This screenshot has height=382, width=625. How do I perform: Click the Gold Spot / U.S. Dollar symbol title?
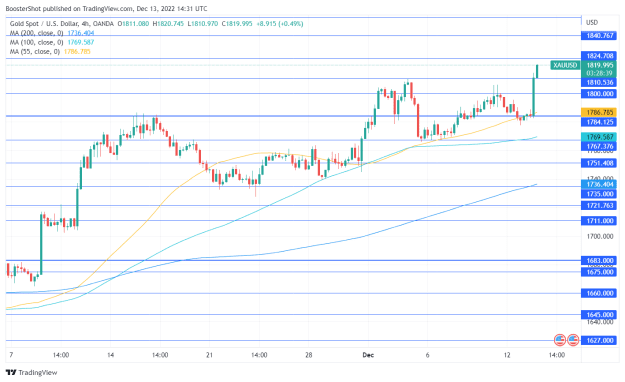pos(44,24)
